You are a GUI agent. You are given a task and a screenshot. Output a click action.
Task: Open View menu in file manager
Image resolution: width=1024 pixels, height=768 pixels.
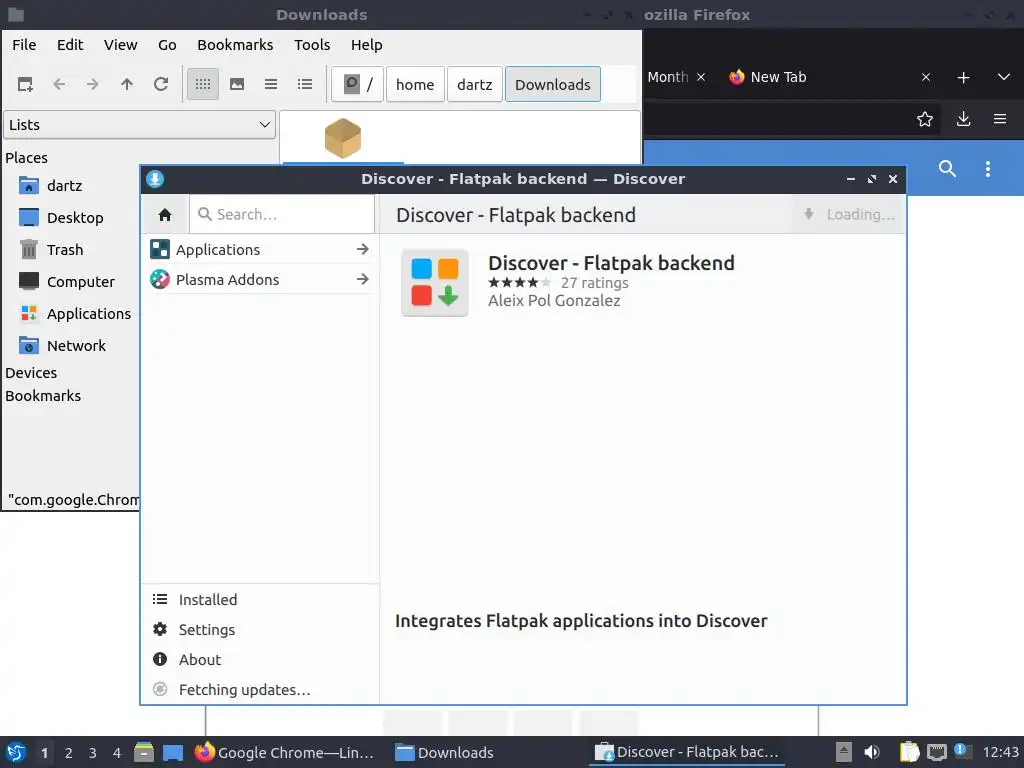121,45
